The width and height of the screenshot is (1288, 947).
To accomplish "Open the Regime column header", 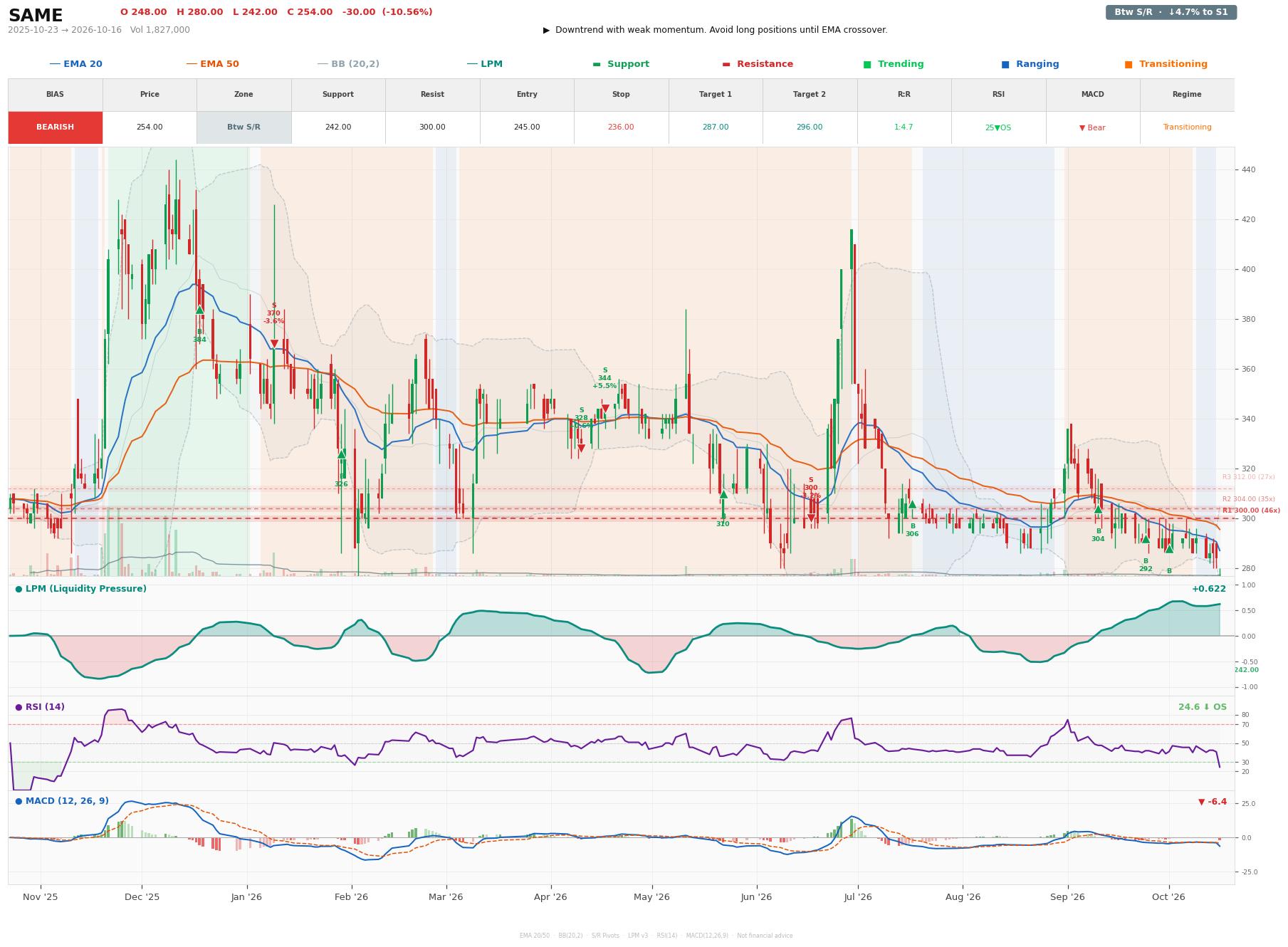I will click(1186, 95).
